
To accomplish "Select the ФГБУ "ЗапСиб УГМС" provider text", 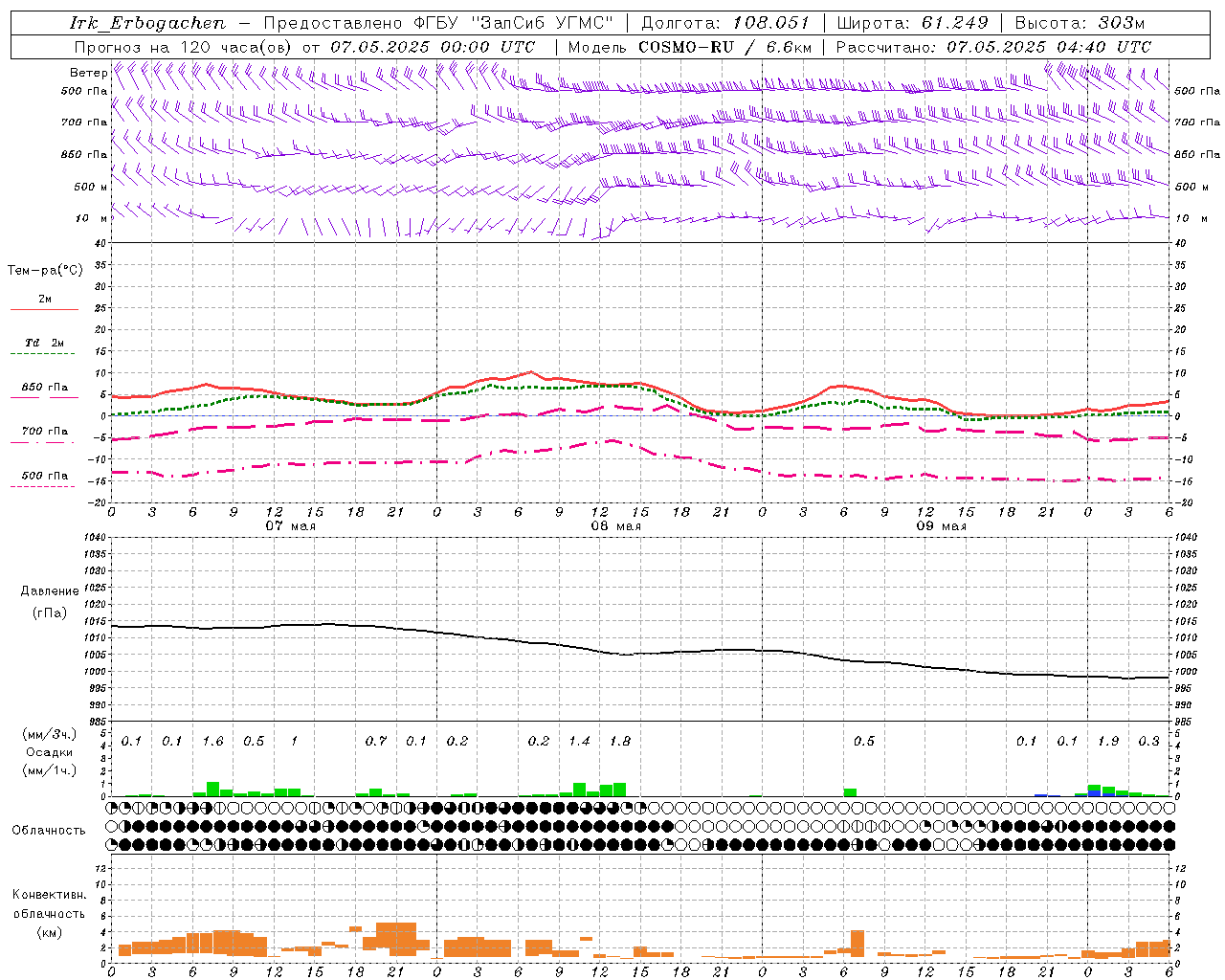I will coord(515,23).
